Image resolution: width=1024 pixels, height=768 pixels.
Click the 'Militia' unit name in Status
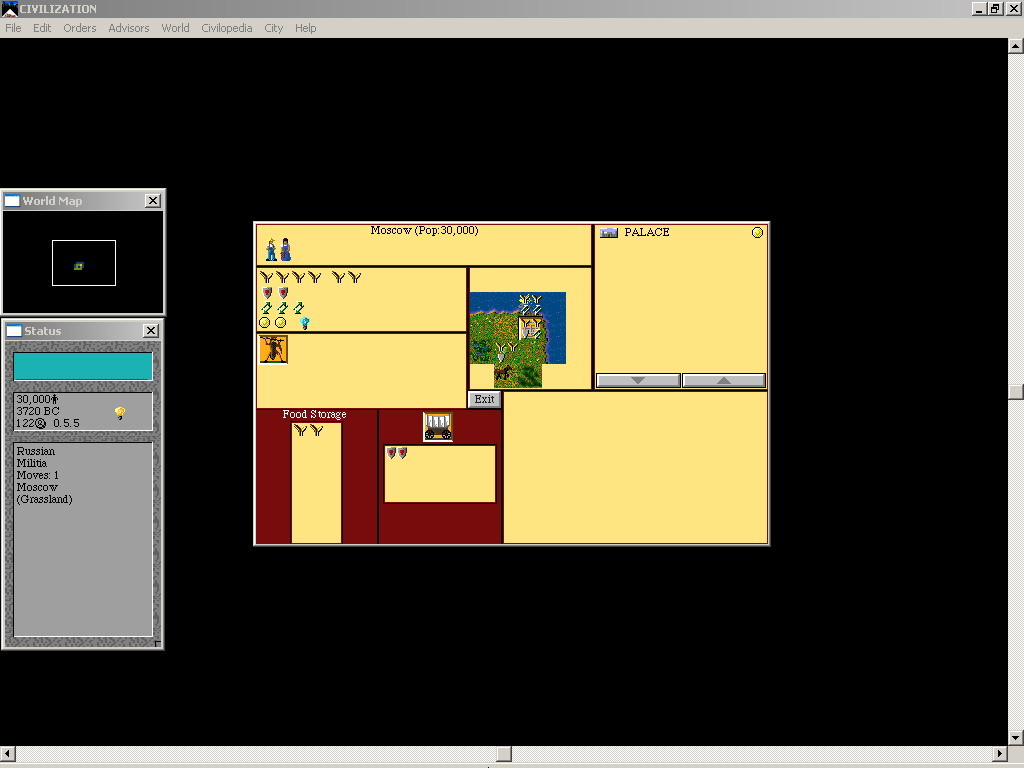32,463
